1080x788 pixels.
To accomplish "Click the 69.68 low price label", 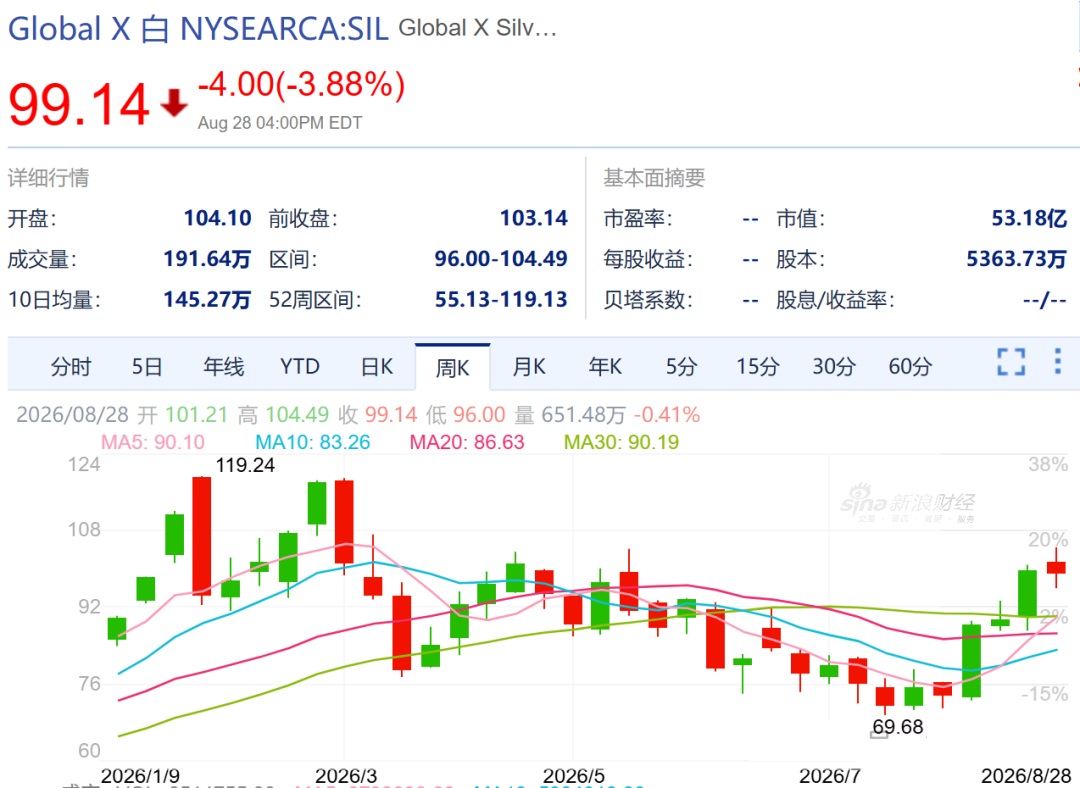I will tap(897, 727).
